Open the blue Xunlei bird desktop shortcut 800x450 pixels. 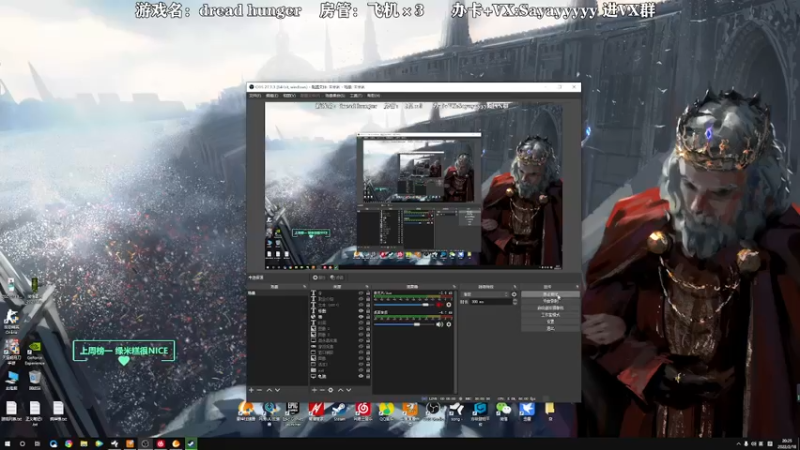point(527,412)
